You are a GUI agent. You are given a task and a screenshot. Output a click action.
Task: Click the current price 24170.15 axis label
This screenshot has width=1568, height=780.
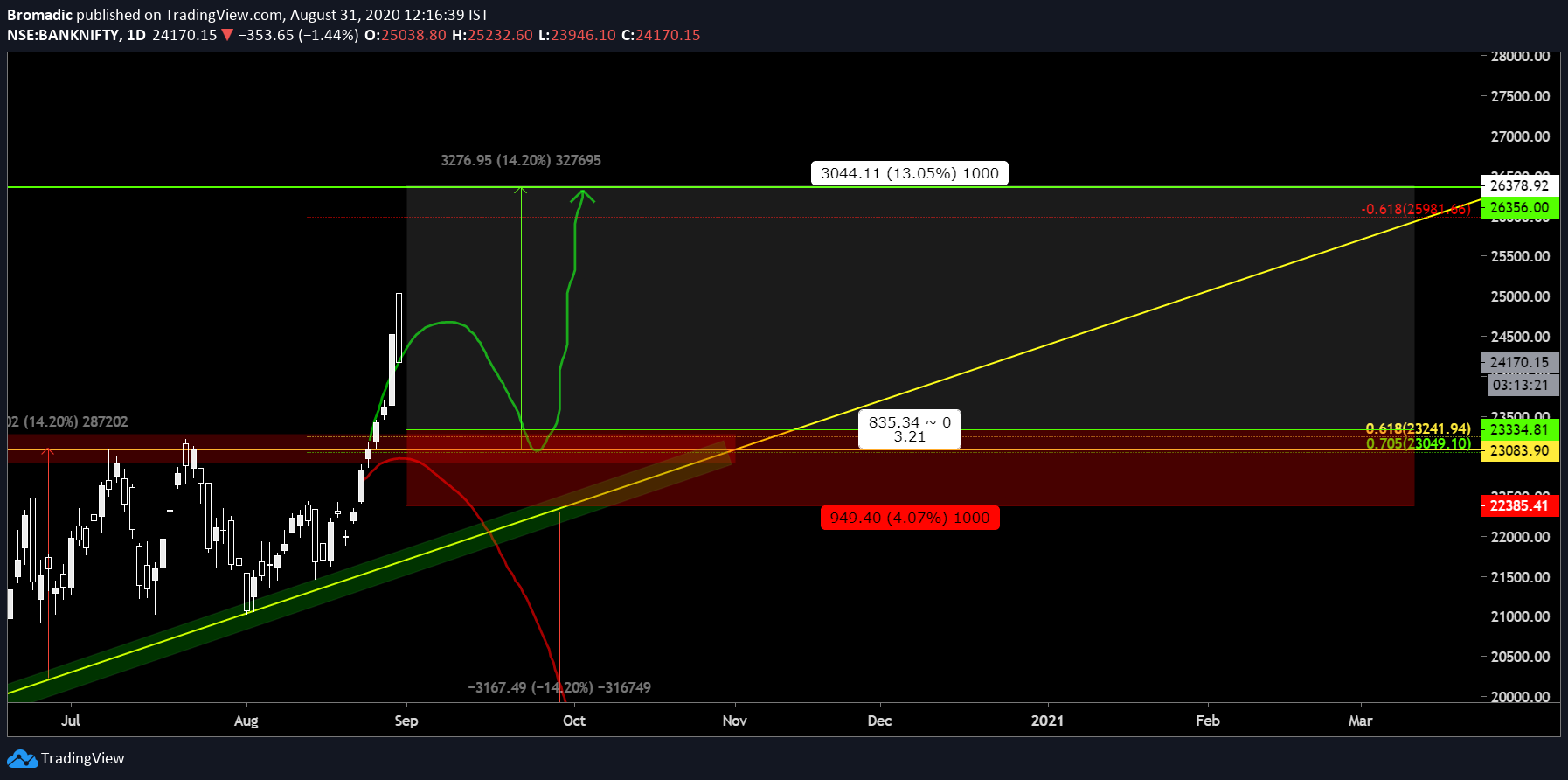point(1520,362)
